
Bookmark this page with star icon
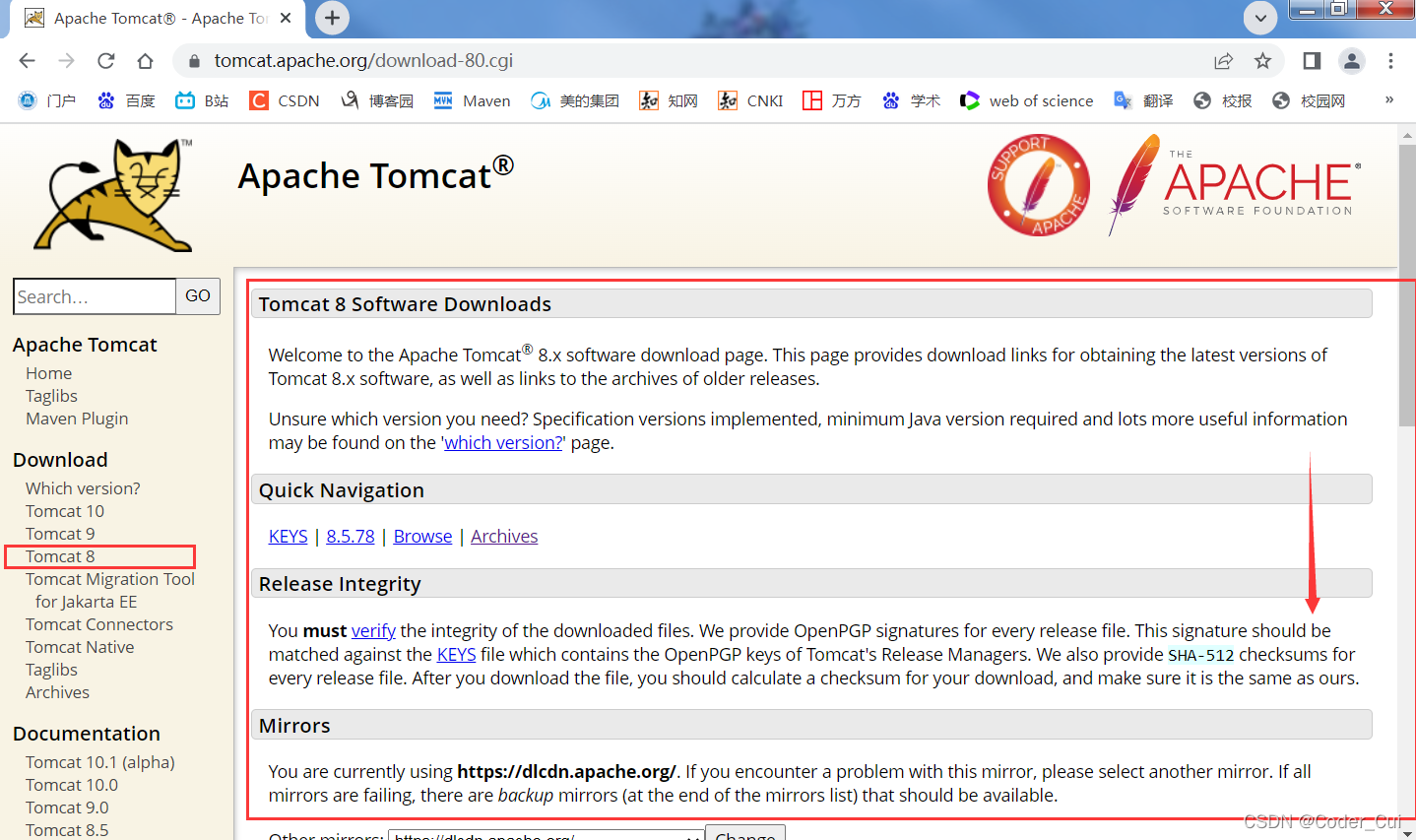point(1262,61)
